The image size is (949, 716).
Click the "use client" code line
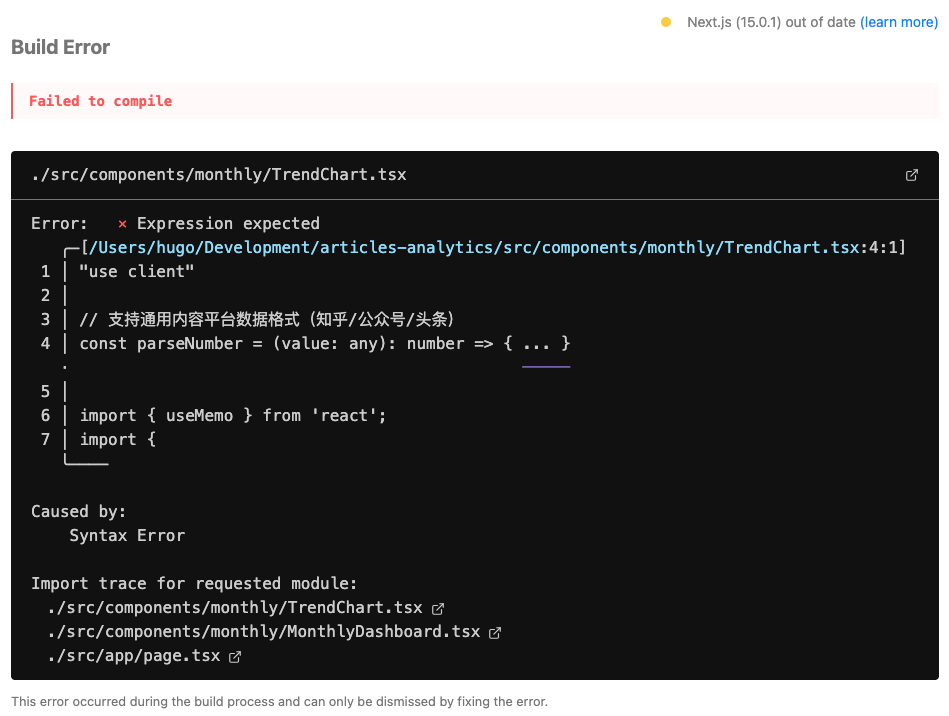137,272
